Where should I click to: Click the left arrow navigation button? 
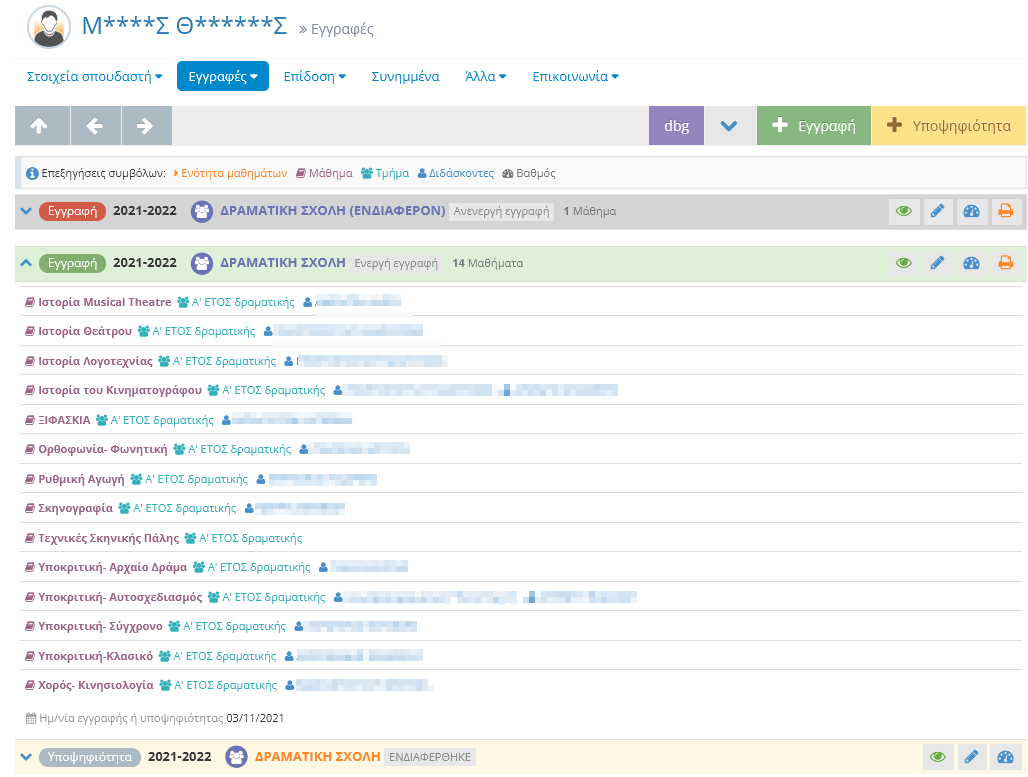click(x=95, y=126)
